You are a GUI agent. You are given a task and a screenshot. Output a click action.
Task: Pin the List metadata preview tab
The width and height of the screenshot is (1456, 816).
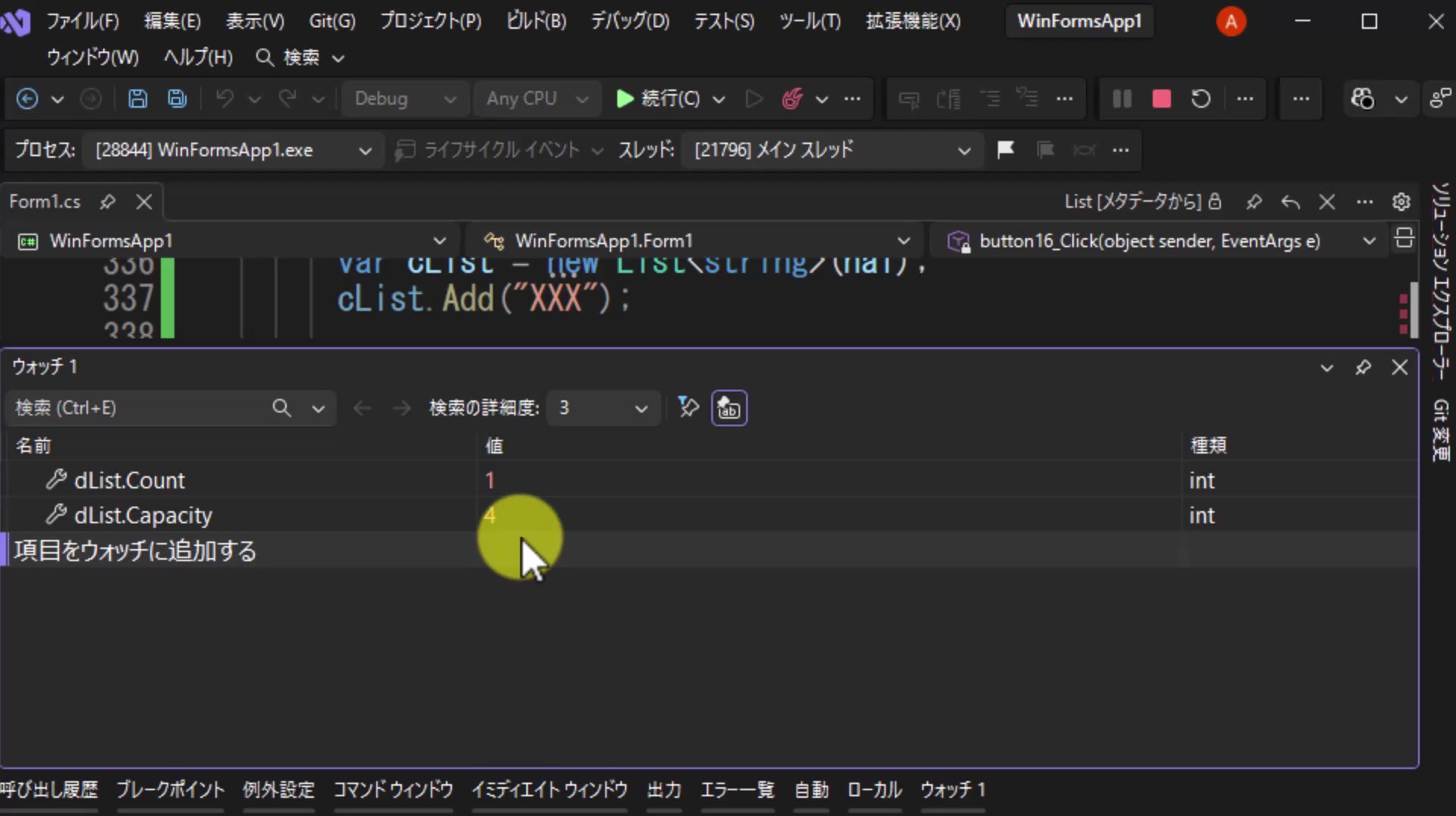[x=1254, y=202]
